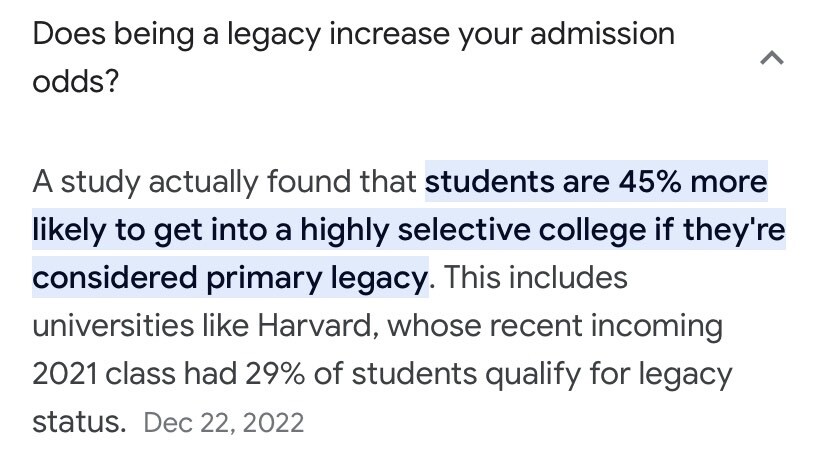Click the phrase "A study actually found that"
This screenshot has height=456, width=828.
(224, 182)
